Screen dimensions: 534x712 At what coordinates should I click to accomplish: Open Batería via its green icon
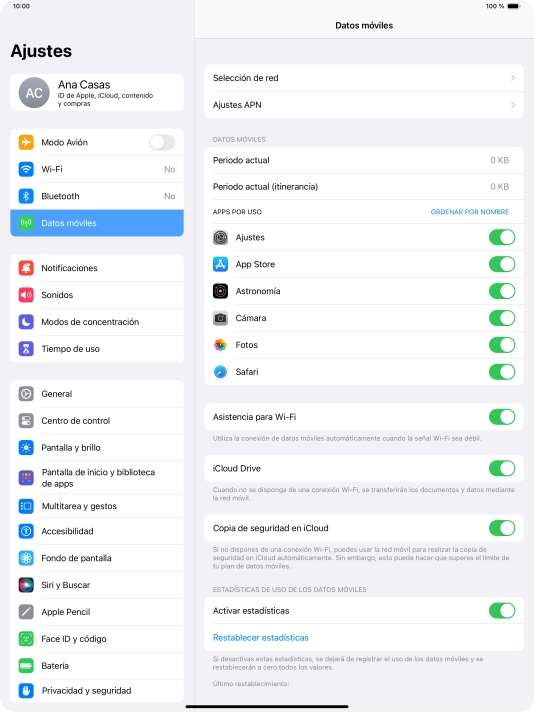[x=26, y=666]
